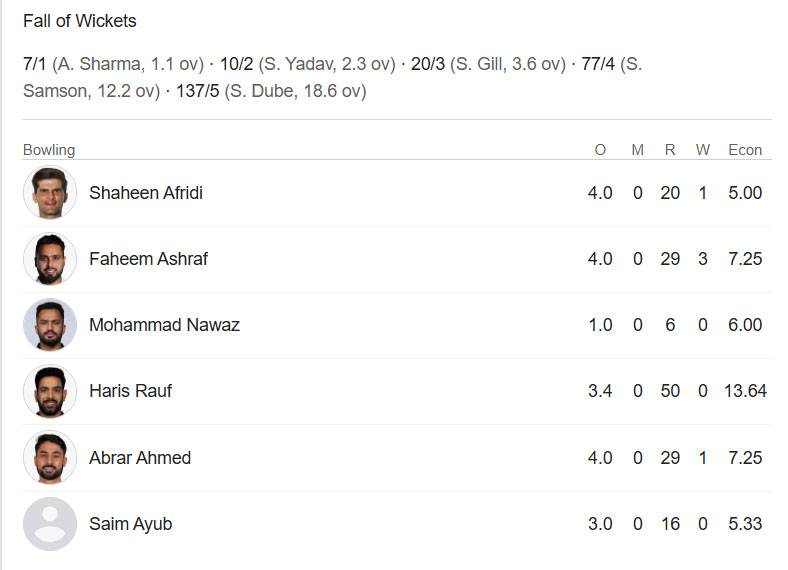
Task: Open the Mohammad Nawaz name link
Action: pos(164,325)
